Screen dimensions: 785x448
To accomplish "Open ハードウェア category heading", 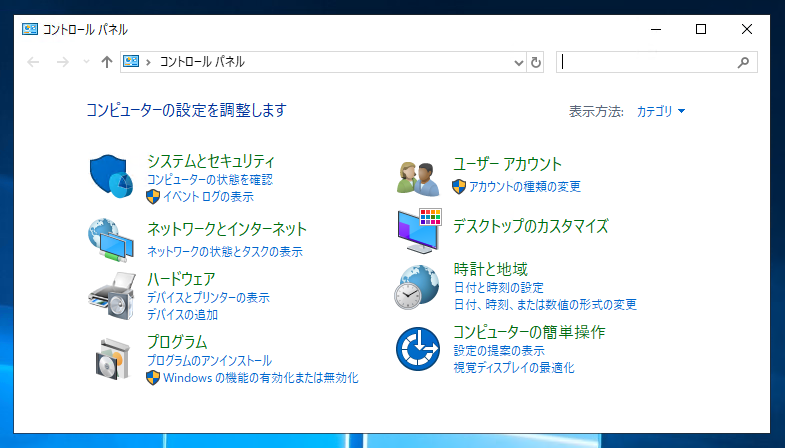I will tap(181, 279).
